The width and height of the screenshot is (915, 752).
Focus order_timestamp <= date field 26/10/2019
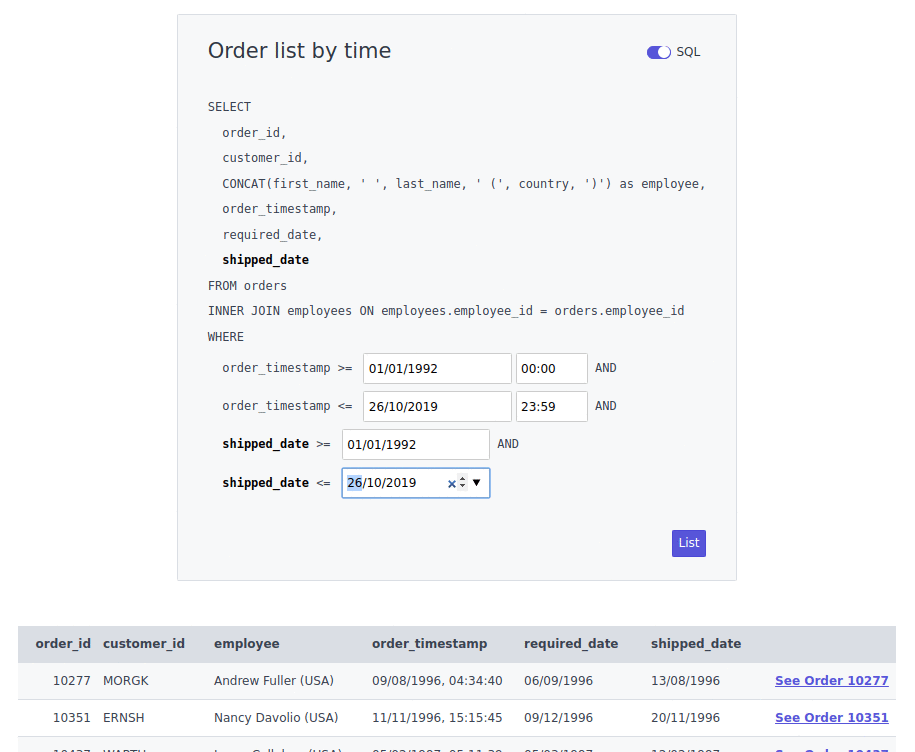click(x=437, y=406)
